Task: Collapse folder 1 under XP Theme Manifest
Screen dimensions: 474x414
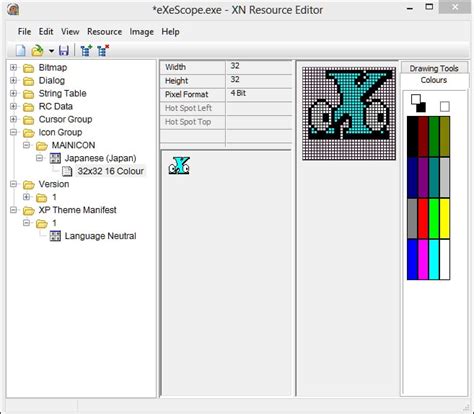Action: click(x=26, y=223)
